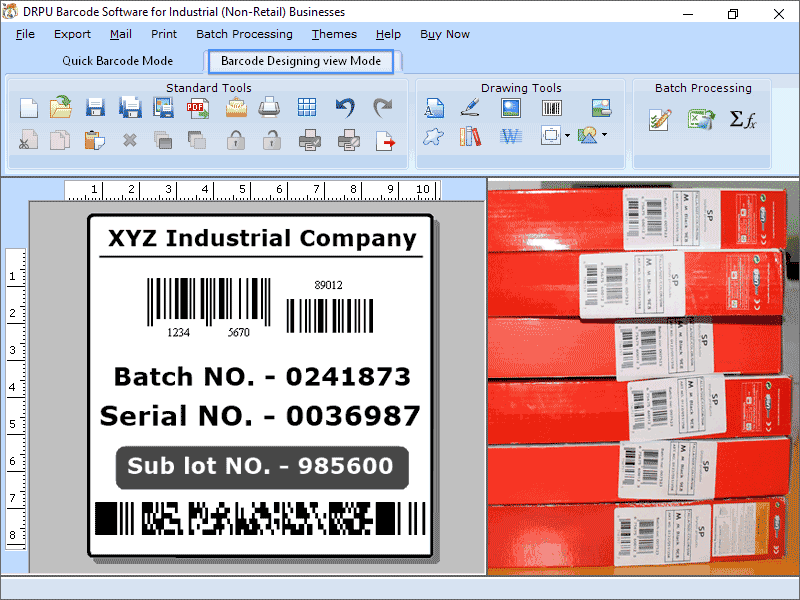Select the Pencil drawing tool
Screen dimensions: 800x600
pyautogui.click(x=469, y=108)
